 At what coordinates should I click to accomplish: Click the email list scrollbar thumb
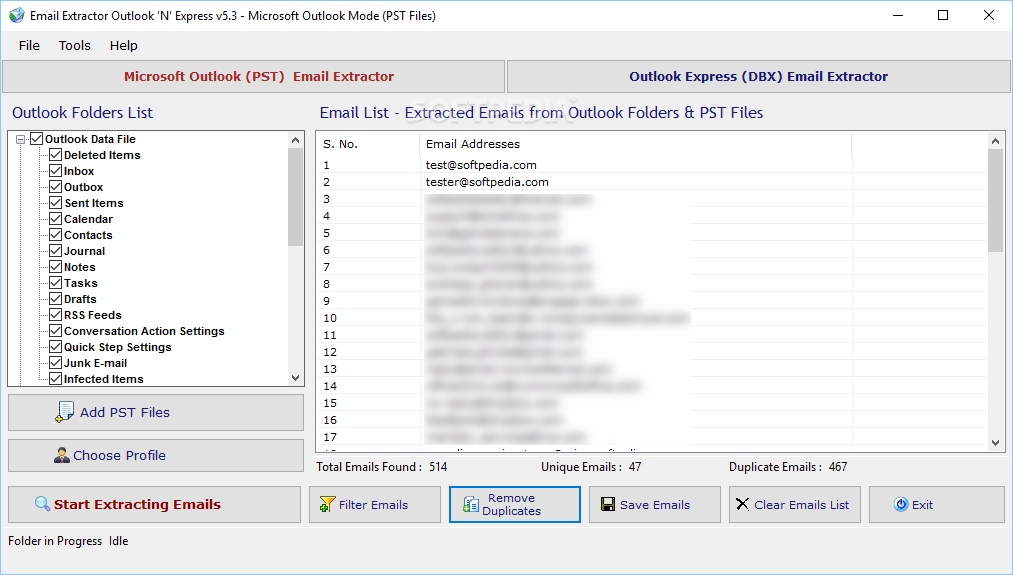click(996, 201)
